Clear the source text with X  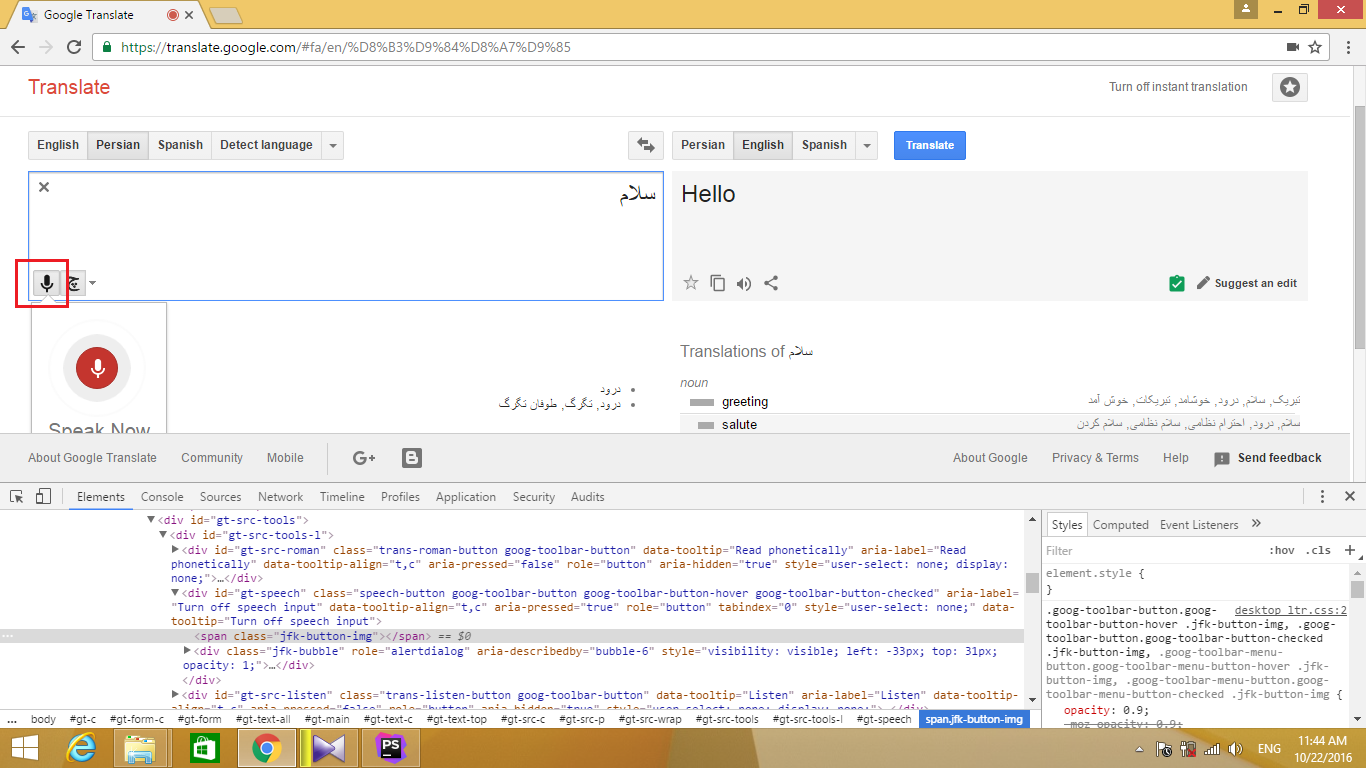tap(44, 187)
